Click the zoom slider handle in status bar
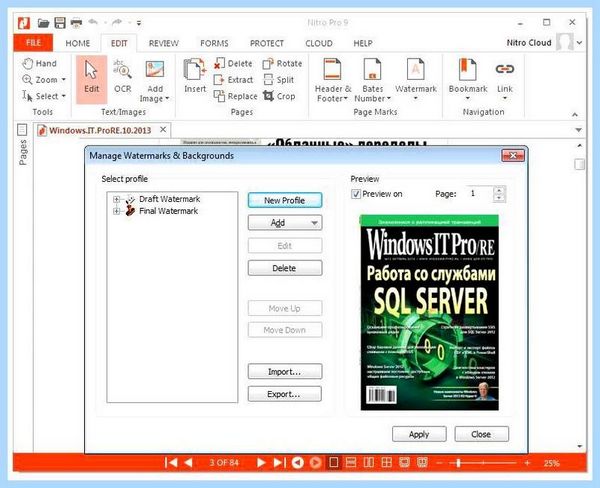Viewport: 600px width, 488px height. tap(458, 463)
